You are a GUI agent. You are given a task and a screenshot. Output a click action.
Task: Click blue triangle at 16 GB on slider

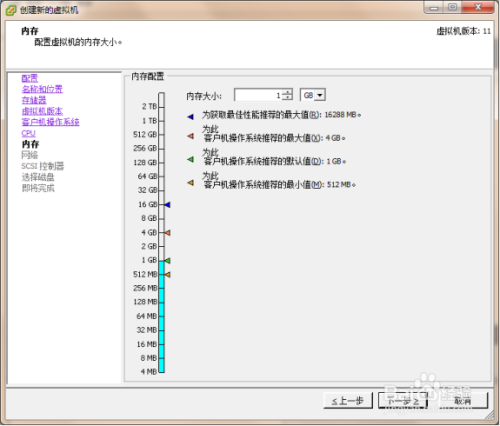(x=167, y=205)
